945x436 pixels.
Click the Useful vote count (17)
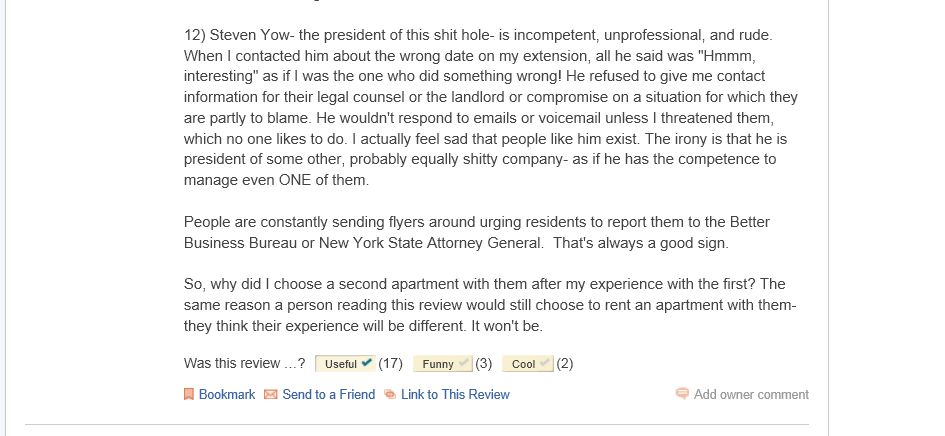(x=391, y=364)
